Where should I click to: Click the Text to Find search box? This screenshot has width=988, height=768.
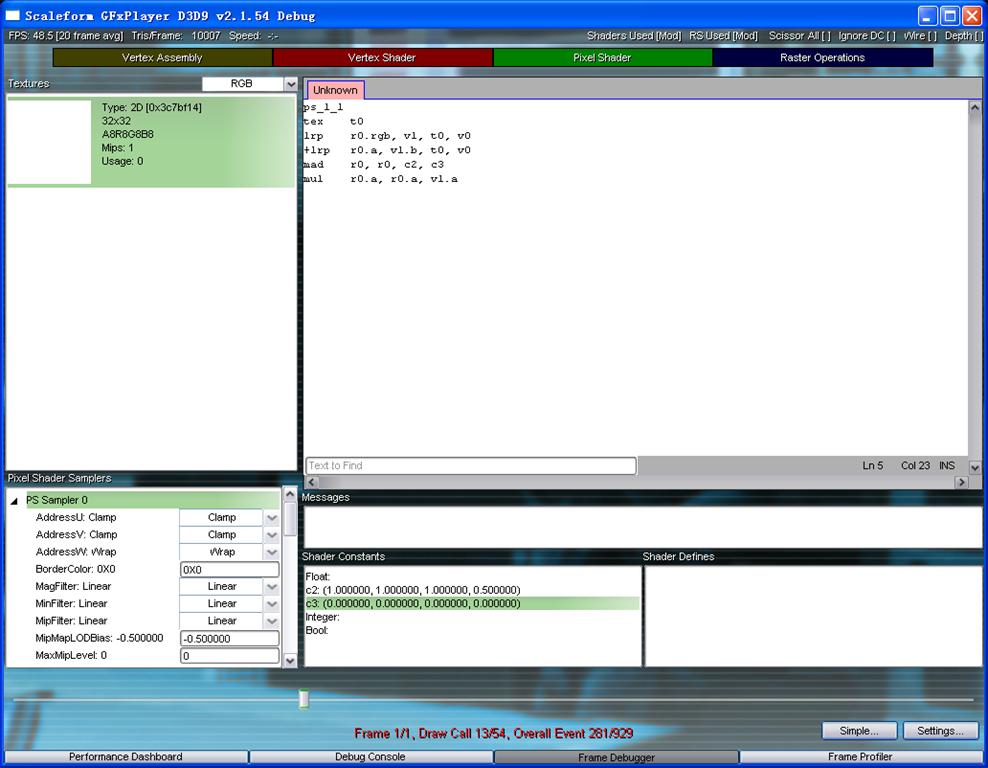(471, 466)
